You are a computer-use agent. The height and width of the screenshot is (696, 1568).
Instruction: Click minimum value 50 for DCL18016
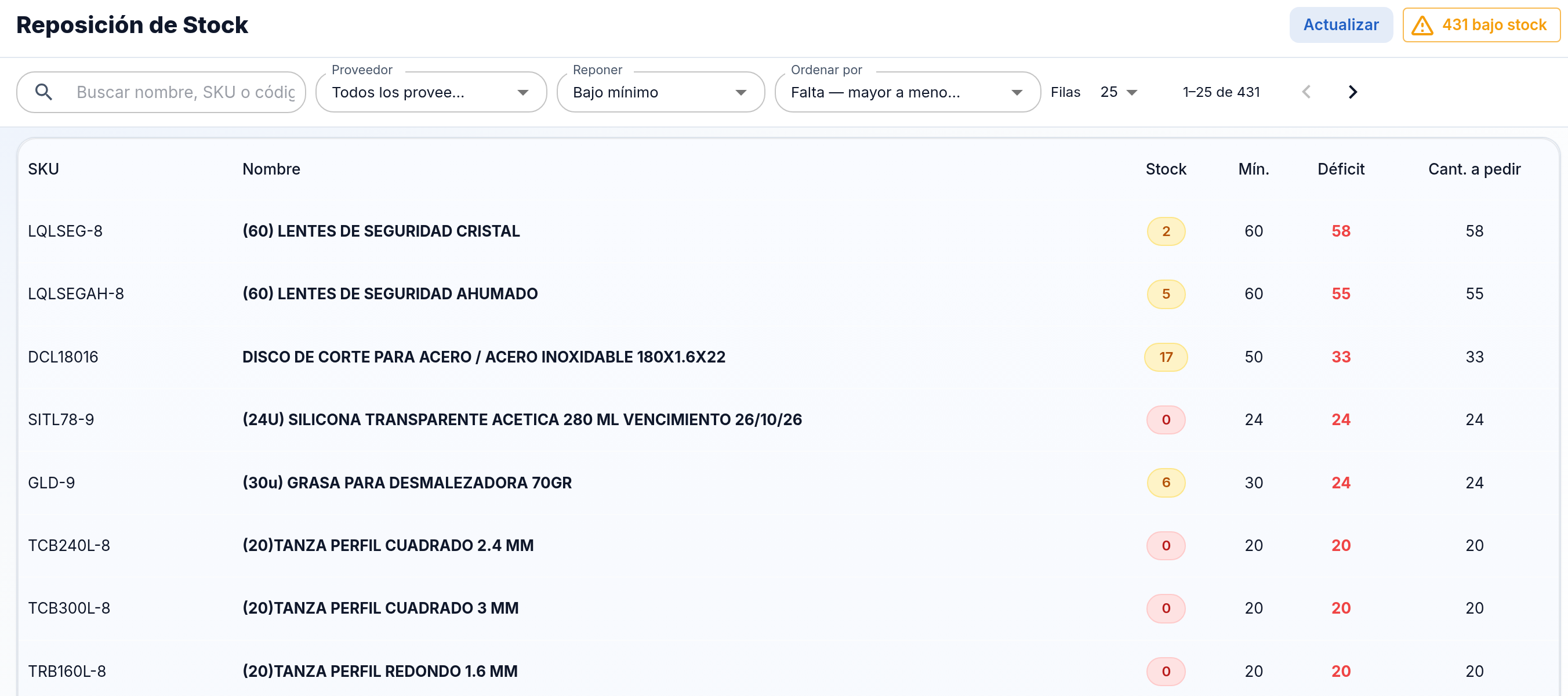pos(1253,357)
